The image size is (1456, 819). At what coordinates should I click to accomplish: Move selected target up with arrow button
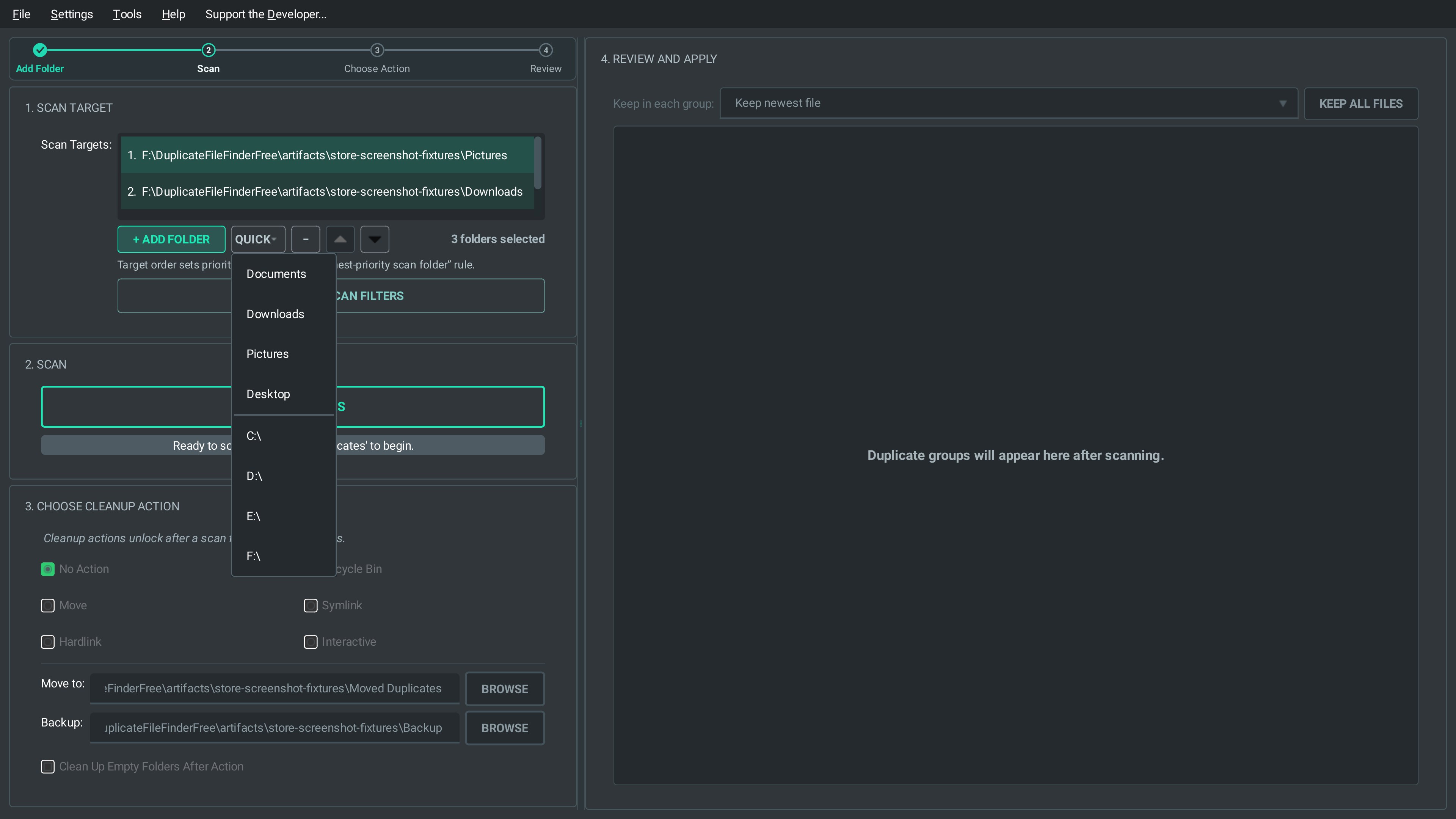(x=340, y=239)
